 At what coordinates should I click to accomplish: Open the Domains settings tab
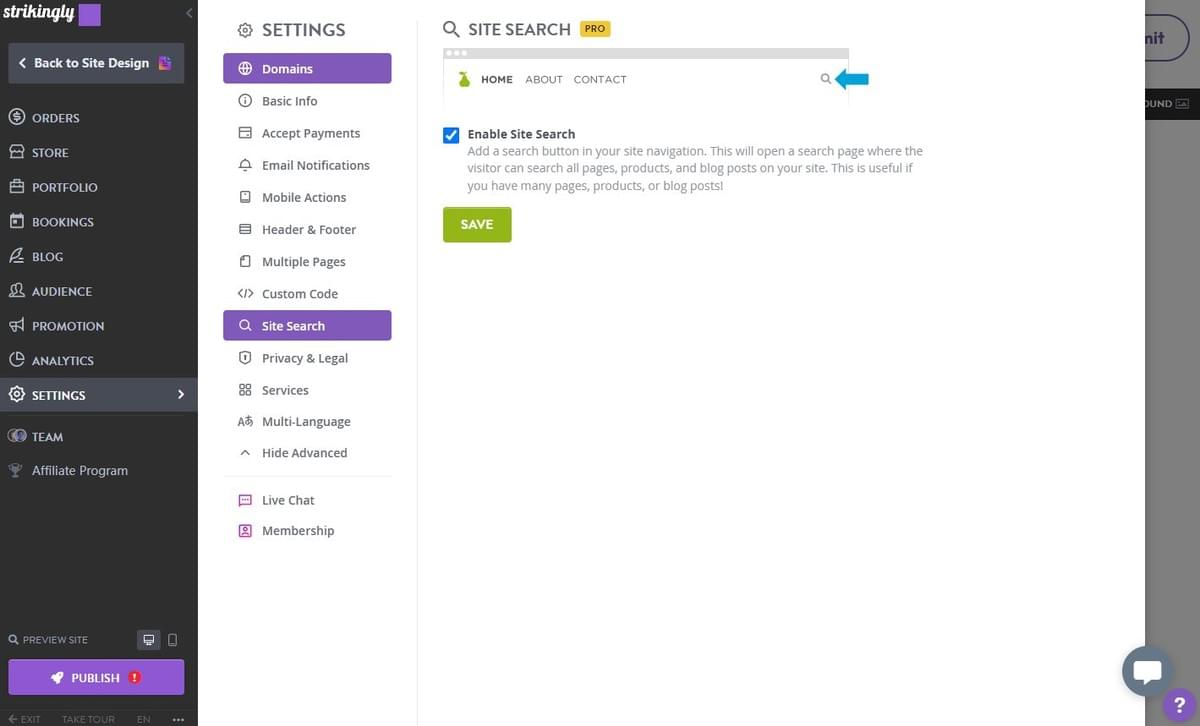tap(307, 69)
